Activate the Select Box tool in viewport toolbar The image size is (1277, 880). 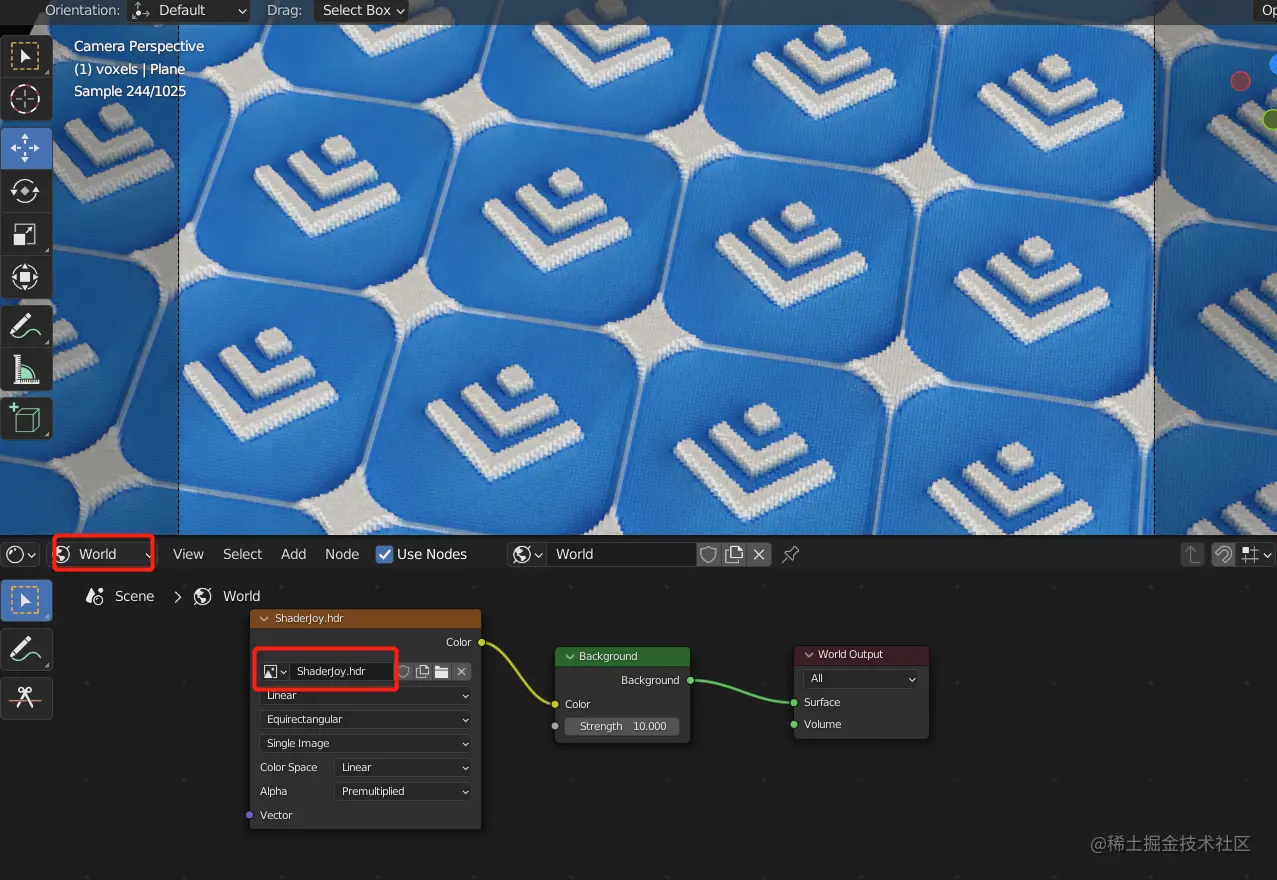25,56
